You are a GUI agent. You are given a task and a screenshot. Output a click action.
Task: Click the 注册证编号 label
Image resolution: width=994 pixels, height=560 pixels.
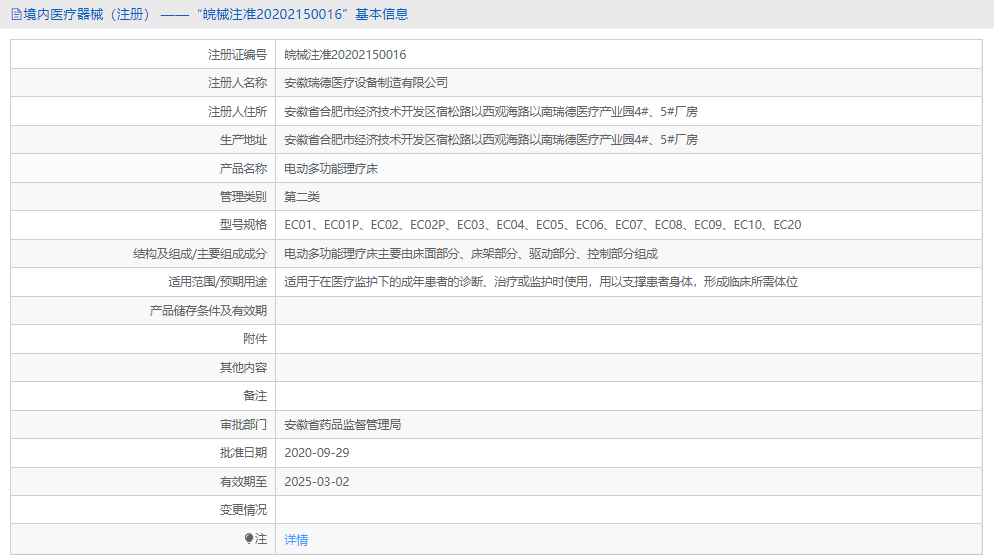click(x=238, y=55)
